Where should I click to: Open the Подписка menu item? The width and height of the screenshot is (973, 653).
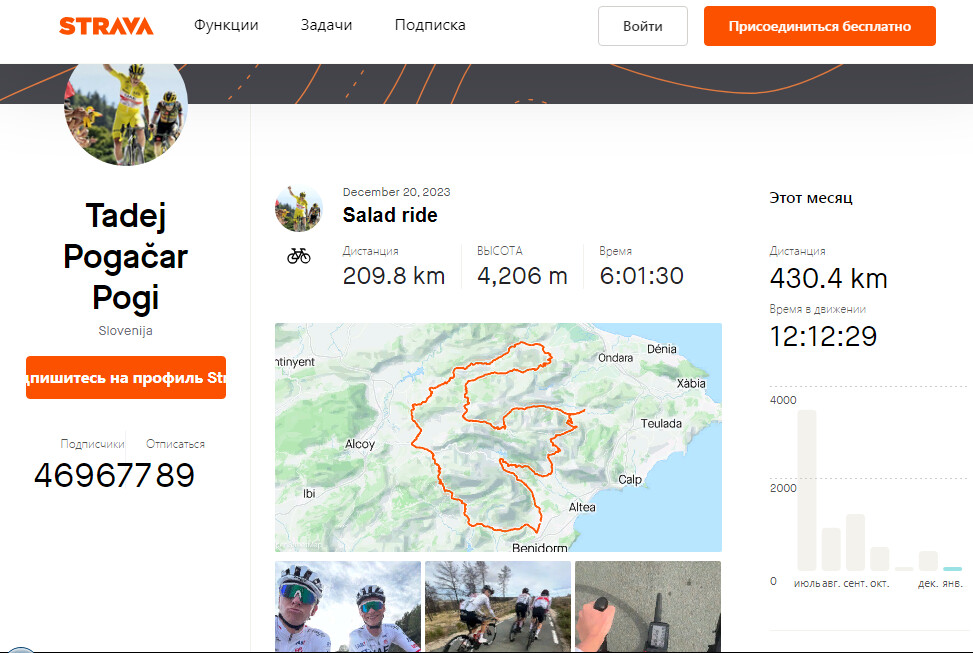pyautogui.click(x=430, y=25)
